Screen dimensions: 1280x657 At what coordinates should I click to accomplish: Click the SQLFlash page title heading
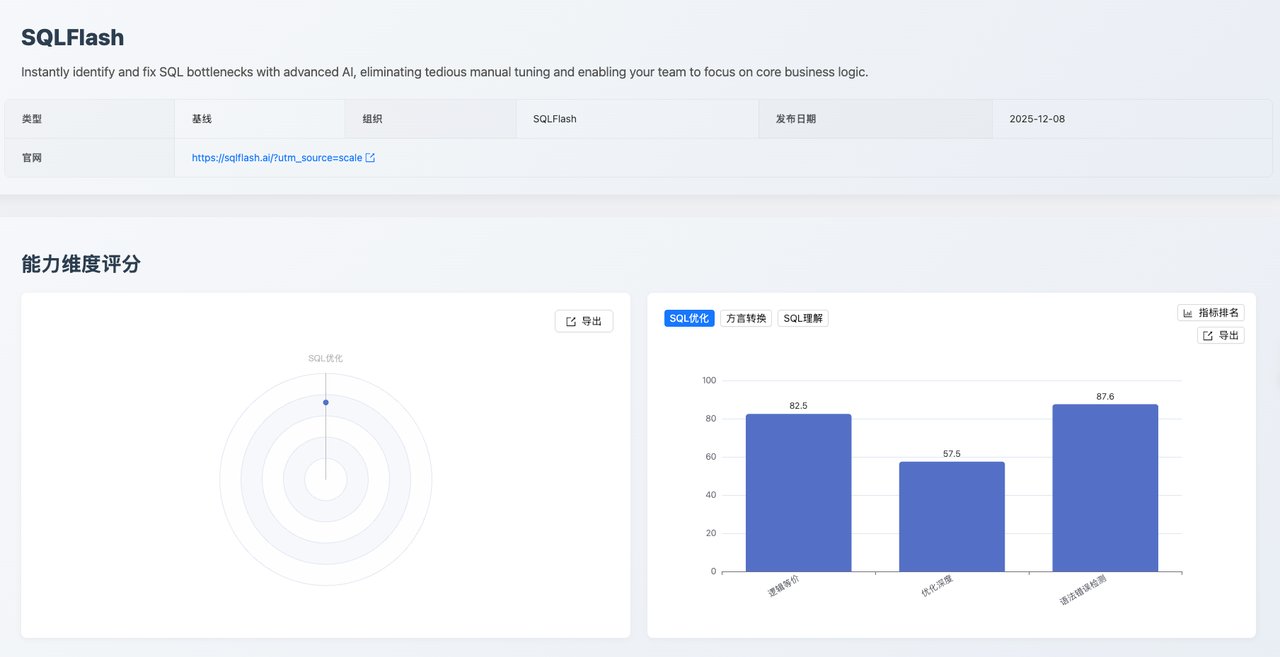coord(73,38)
